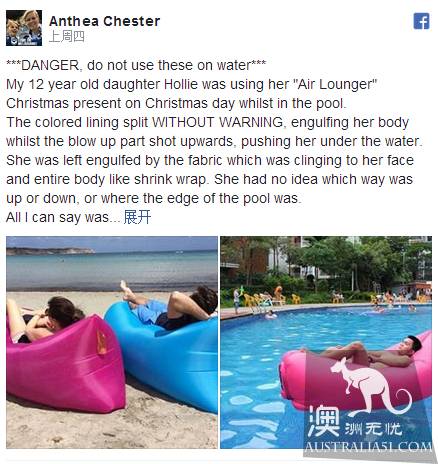The height and width of the screenshot is (464, 438).
Task: Open the Anthea Chester name link
Action: (x=104, y=21)
